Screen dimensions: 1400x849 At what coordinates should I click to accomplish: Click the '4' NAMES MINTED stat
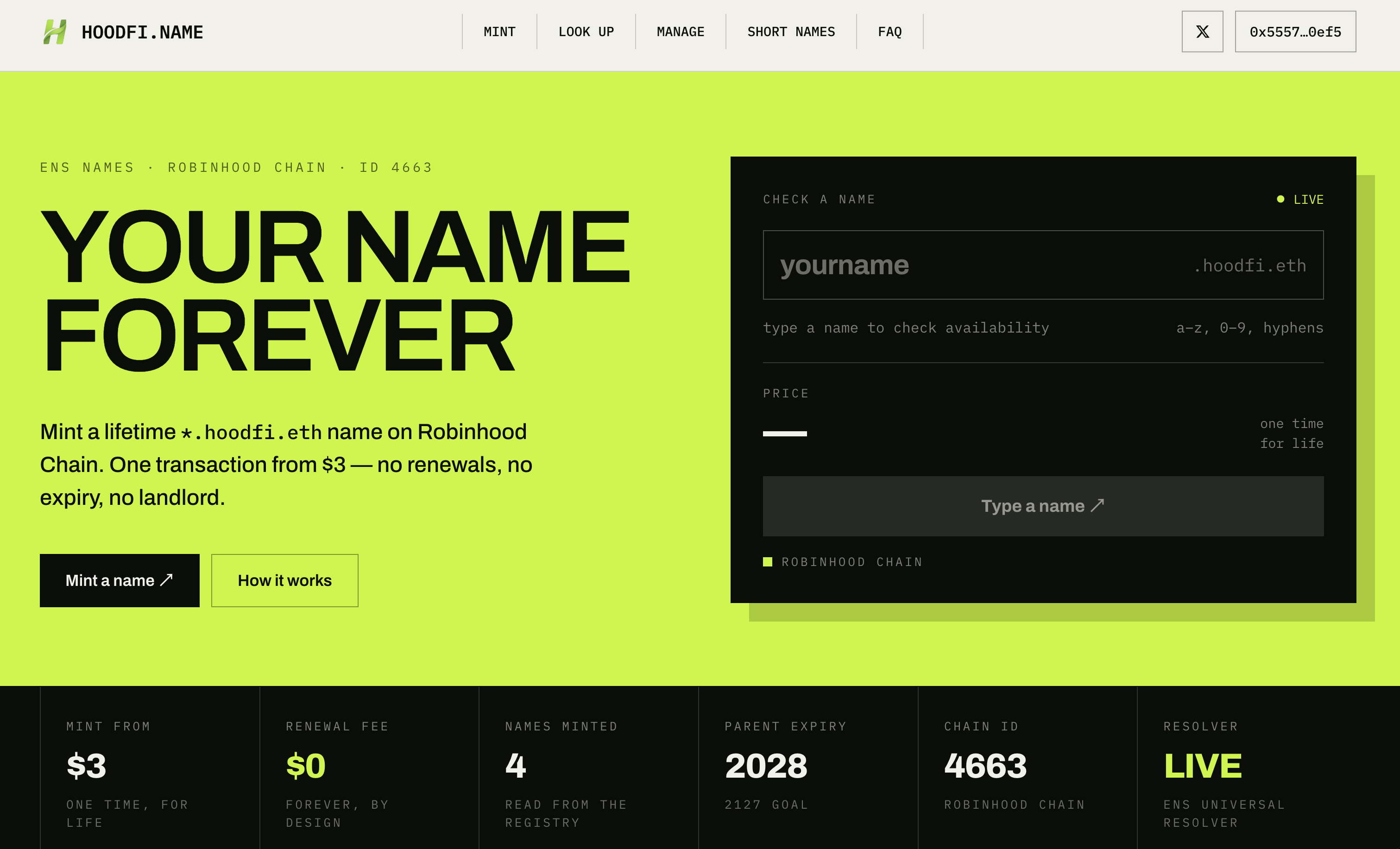pos(515,766)
